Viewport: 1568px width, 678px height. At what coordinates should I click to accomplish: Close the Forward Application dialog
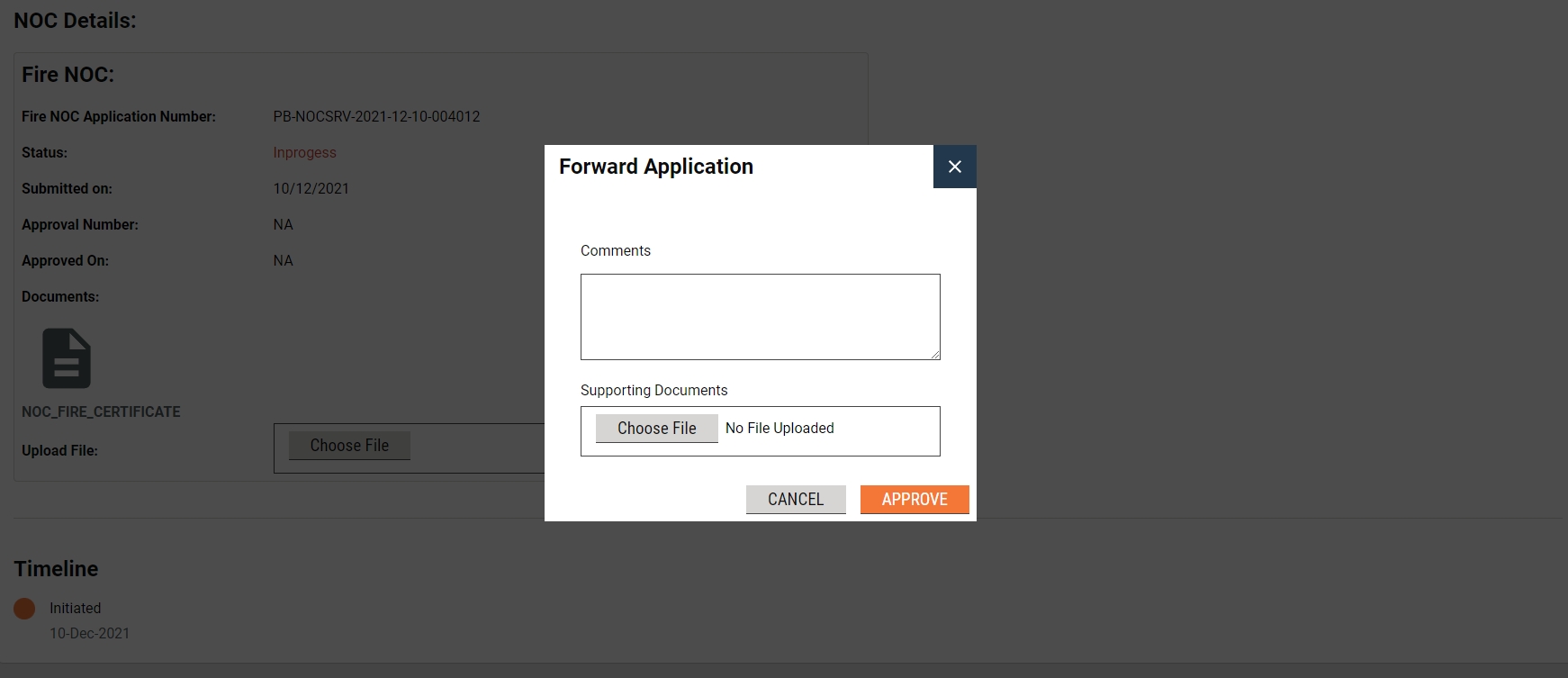pos(954,167)
